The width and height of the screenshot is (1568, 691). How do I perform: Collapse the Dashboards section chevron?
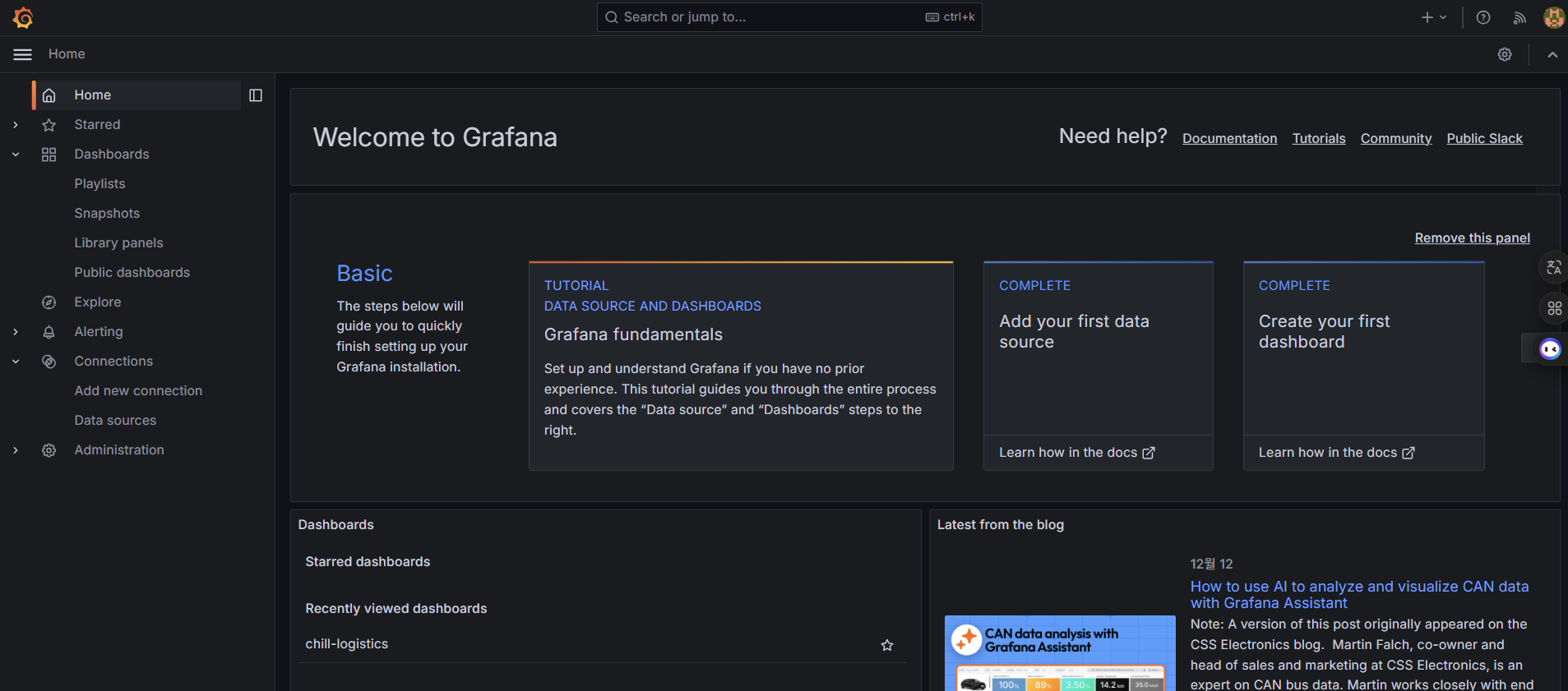[16, 154]
